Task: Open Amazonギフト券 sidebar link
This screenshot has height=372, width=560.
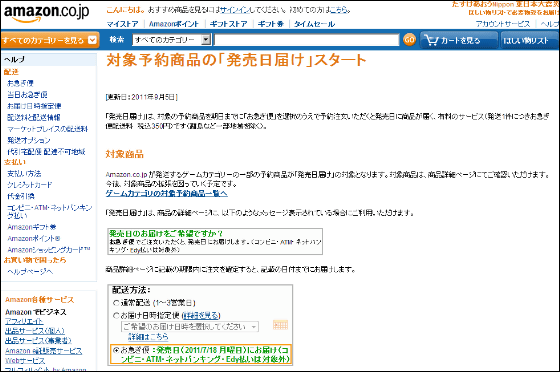Action: pyautogui.click(x=32, y=227)
